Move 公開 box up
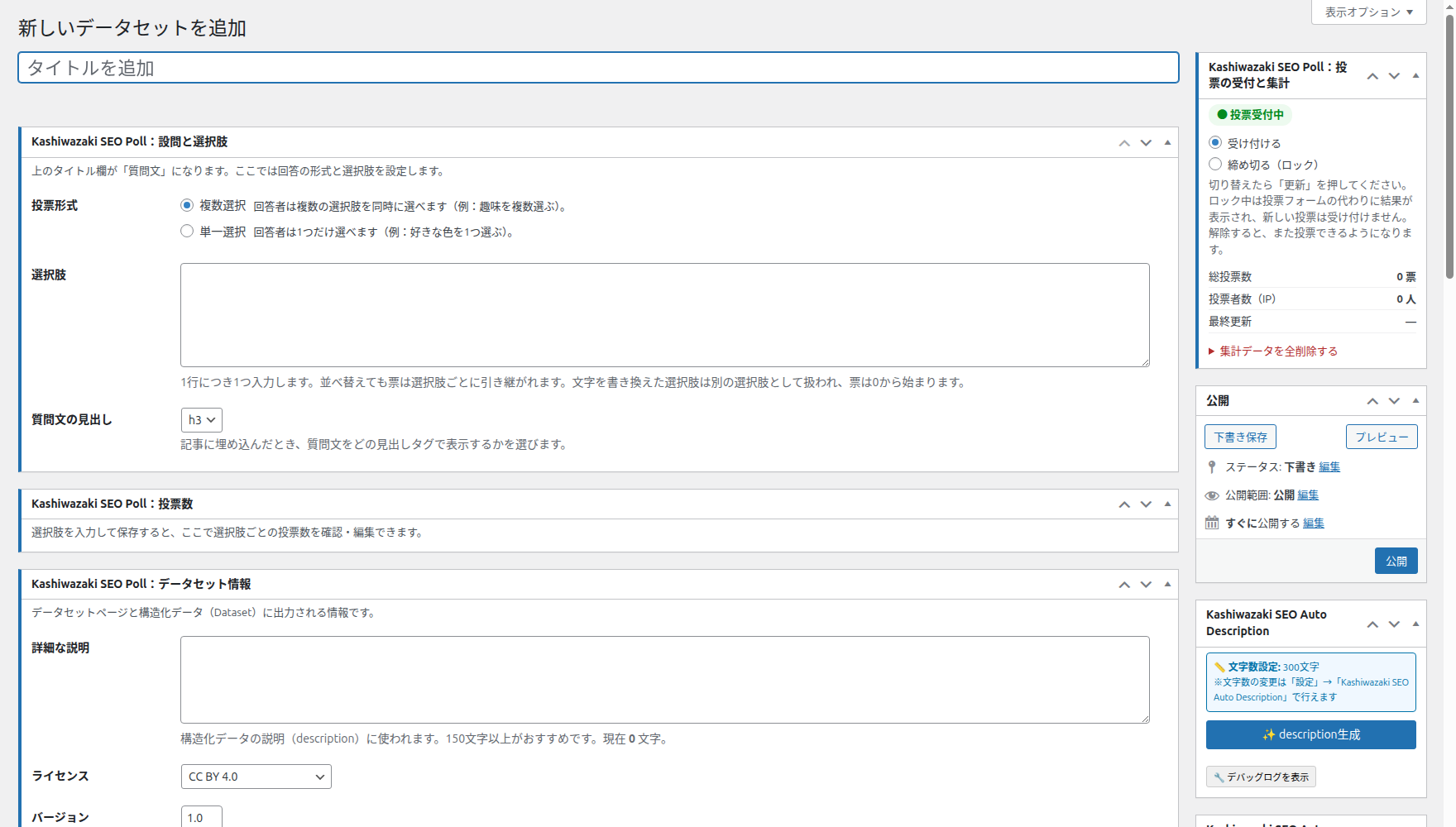1456x827 pixels. [1372, 400]
